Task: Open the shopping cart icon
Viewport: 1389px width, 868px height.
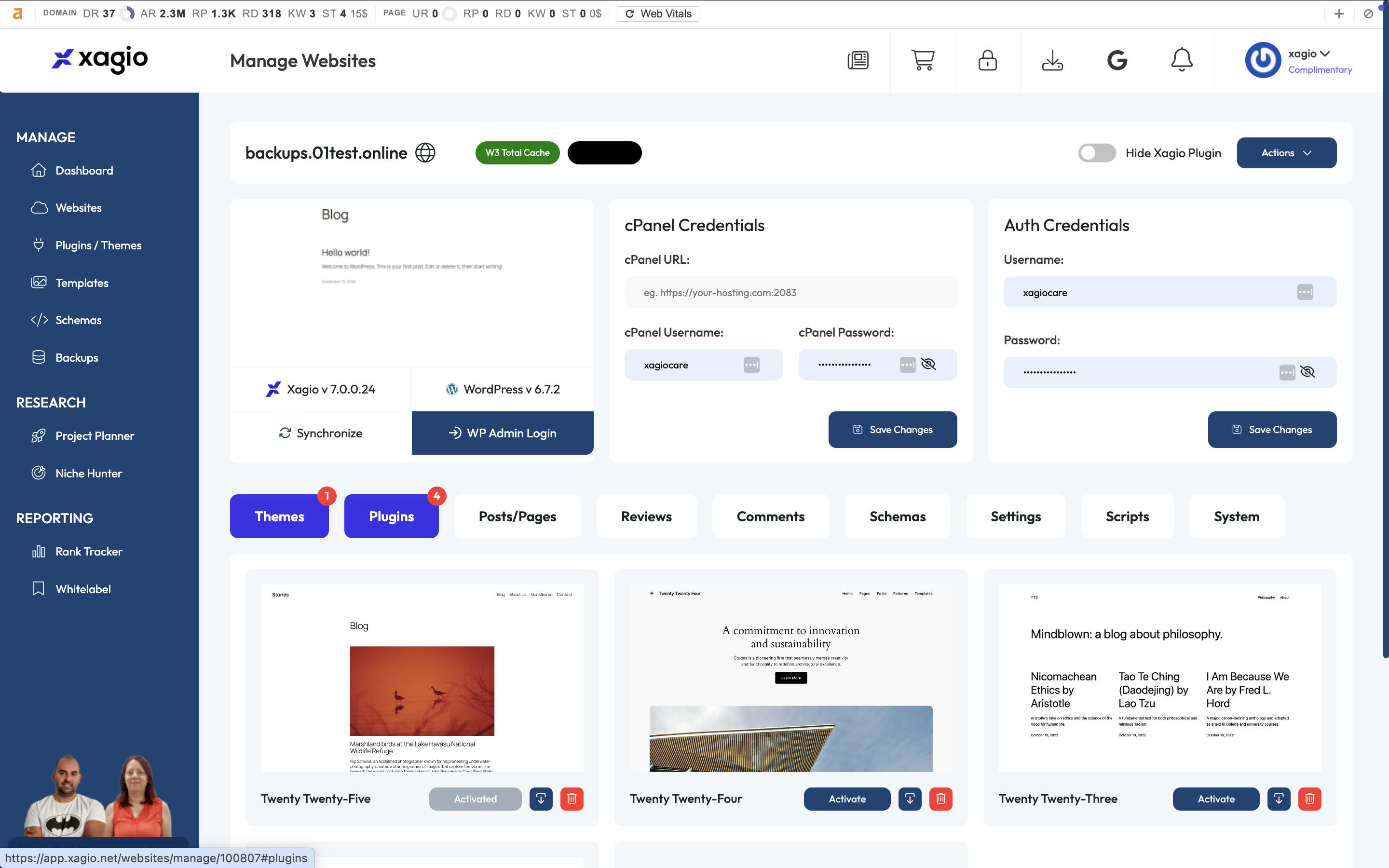Action: pyautogui.click(x=922, y=60)
